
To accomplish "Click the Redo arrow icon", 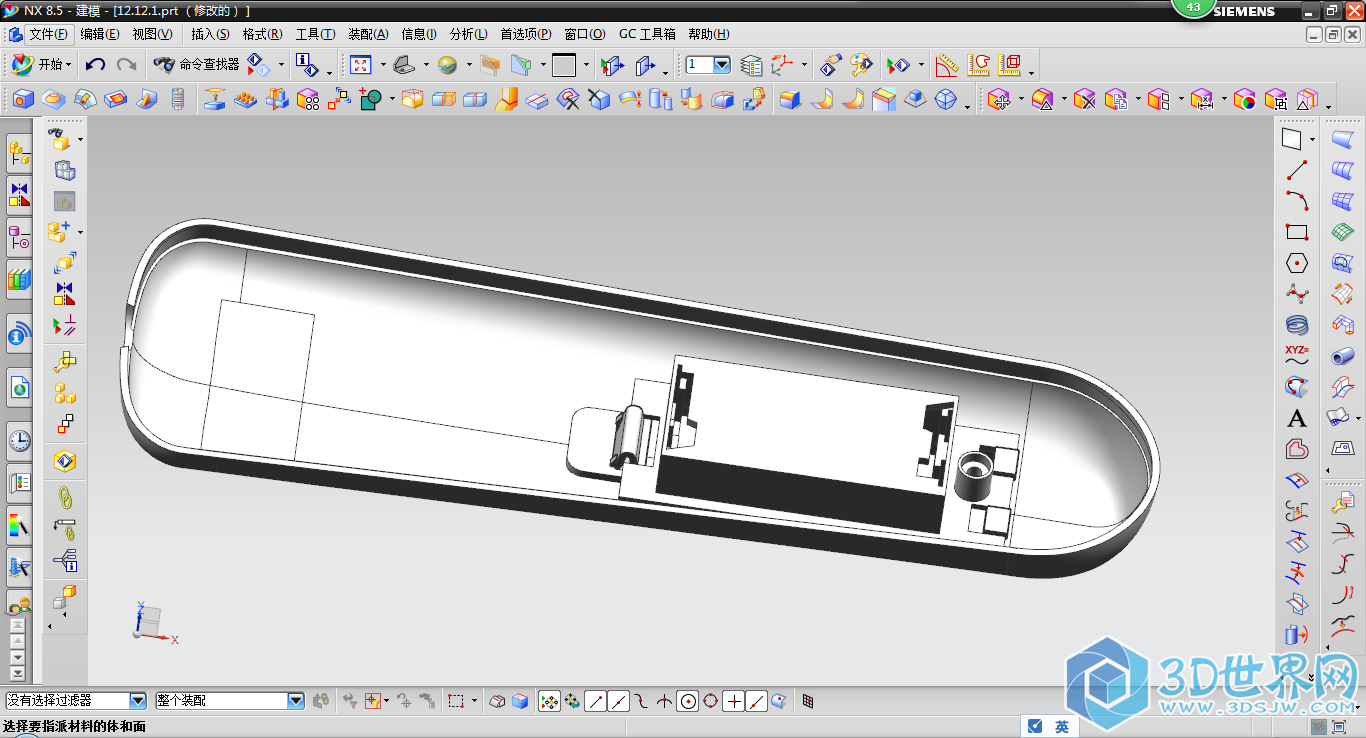I will pos(126,65).
